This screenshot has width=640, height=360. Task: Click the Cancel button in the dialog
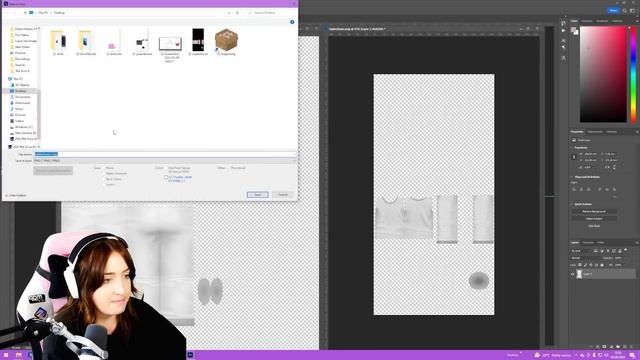tap(283, 195)
